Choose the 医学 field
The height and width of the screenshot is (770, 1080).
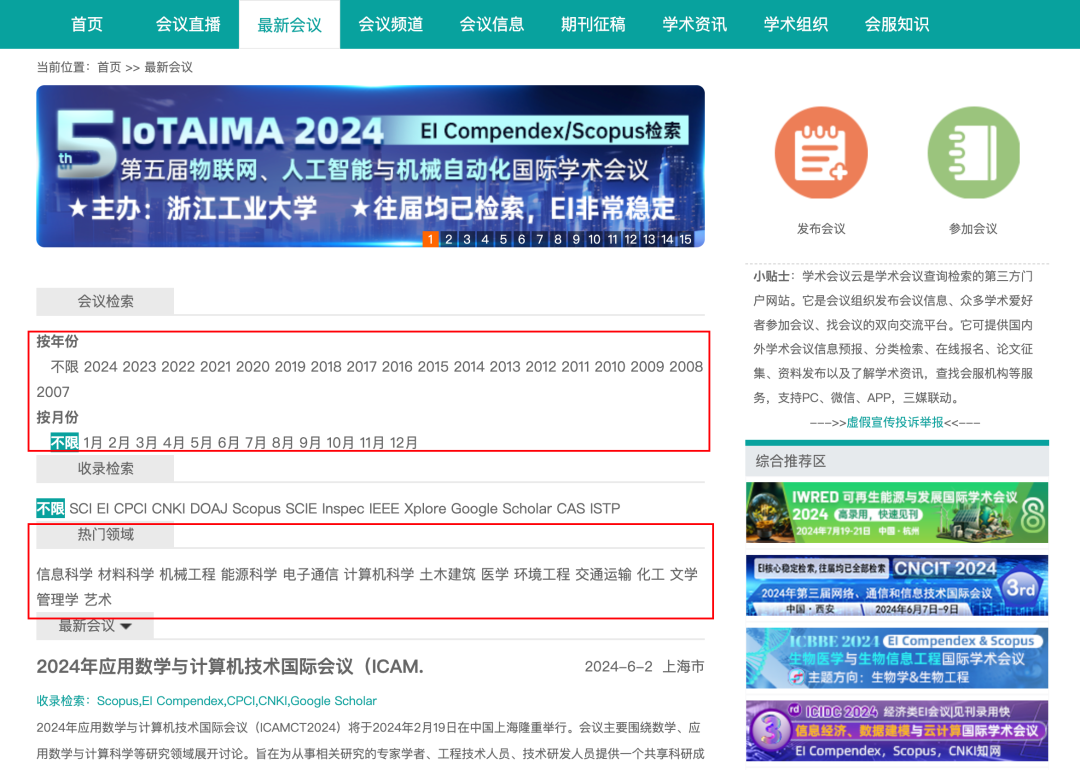495,574
